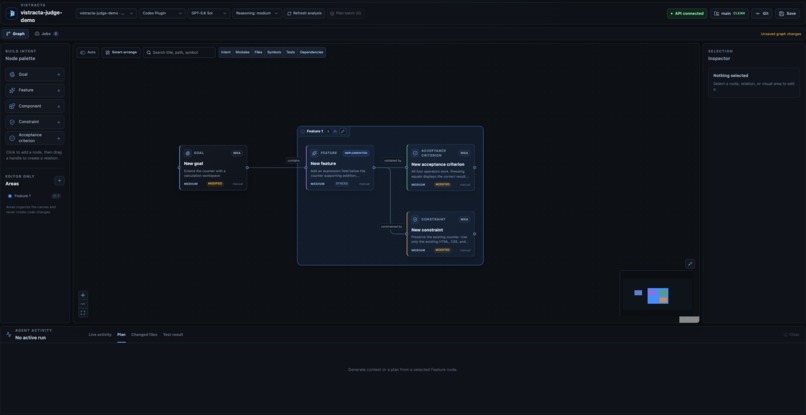Toggle the Modules filter

[x=242, y=52]
